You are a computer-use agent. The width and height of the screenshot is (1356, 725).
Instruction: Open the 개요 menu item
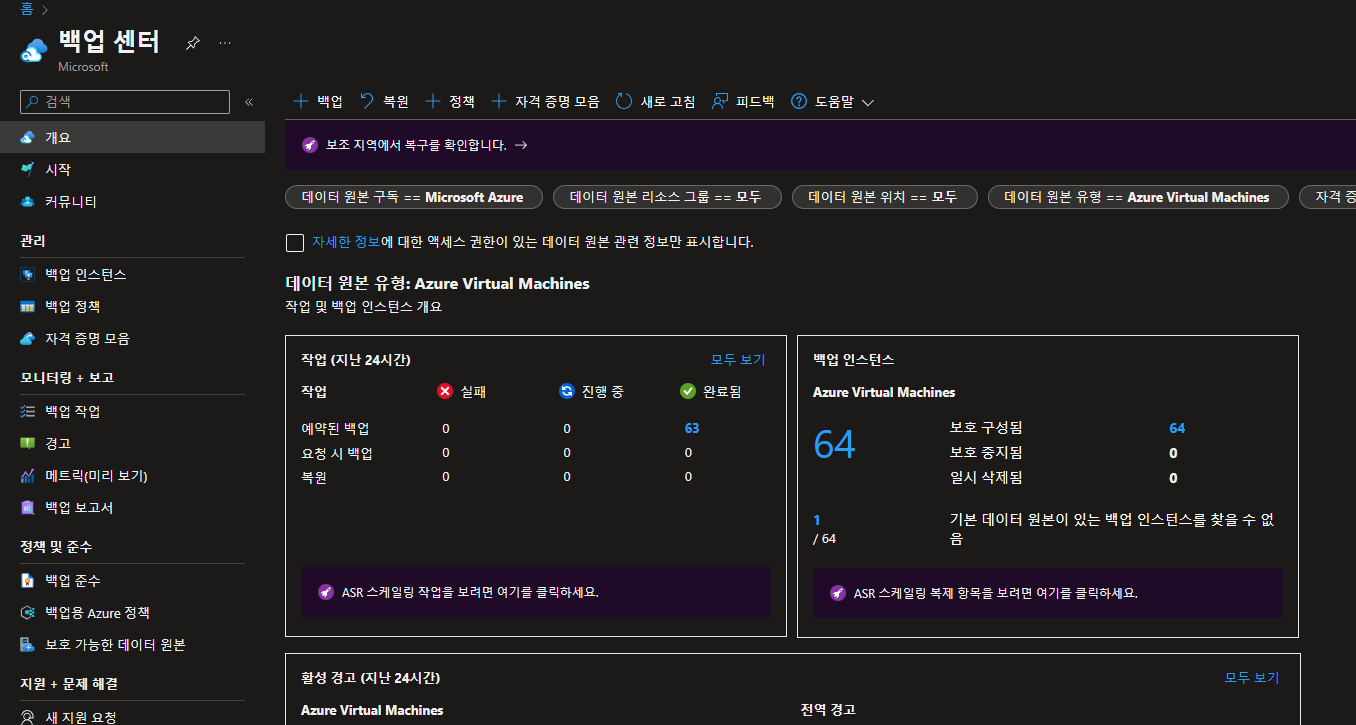click(132, 138)
